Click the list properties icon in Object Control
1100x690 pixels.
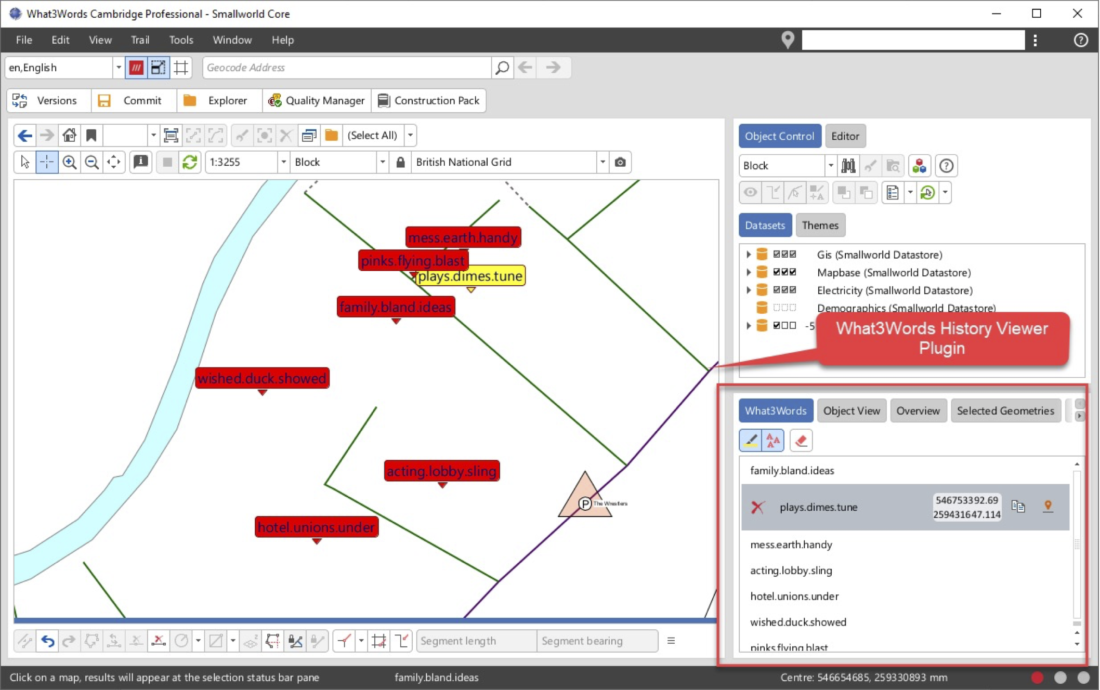click(892, 192)
